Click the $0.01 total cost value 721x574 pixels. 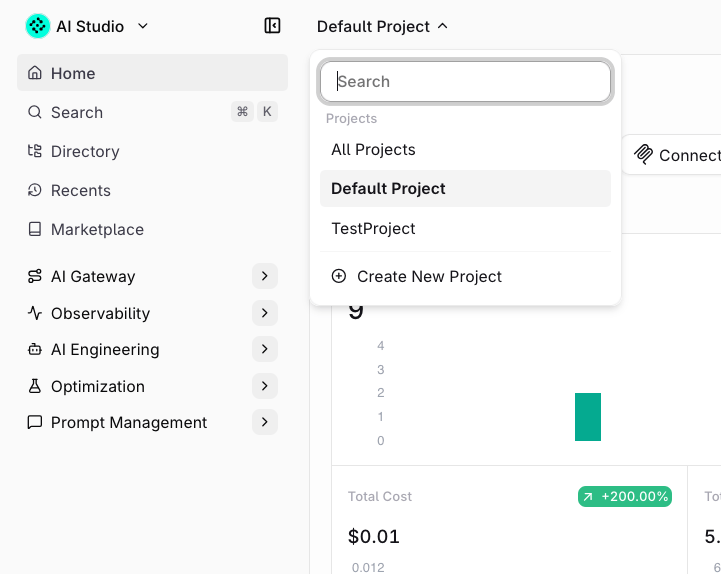(x=374, y=536)
